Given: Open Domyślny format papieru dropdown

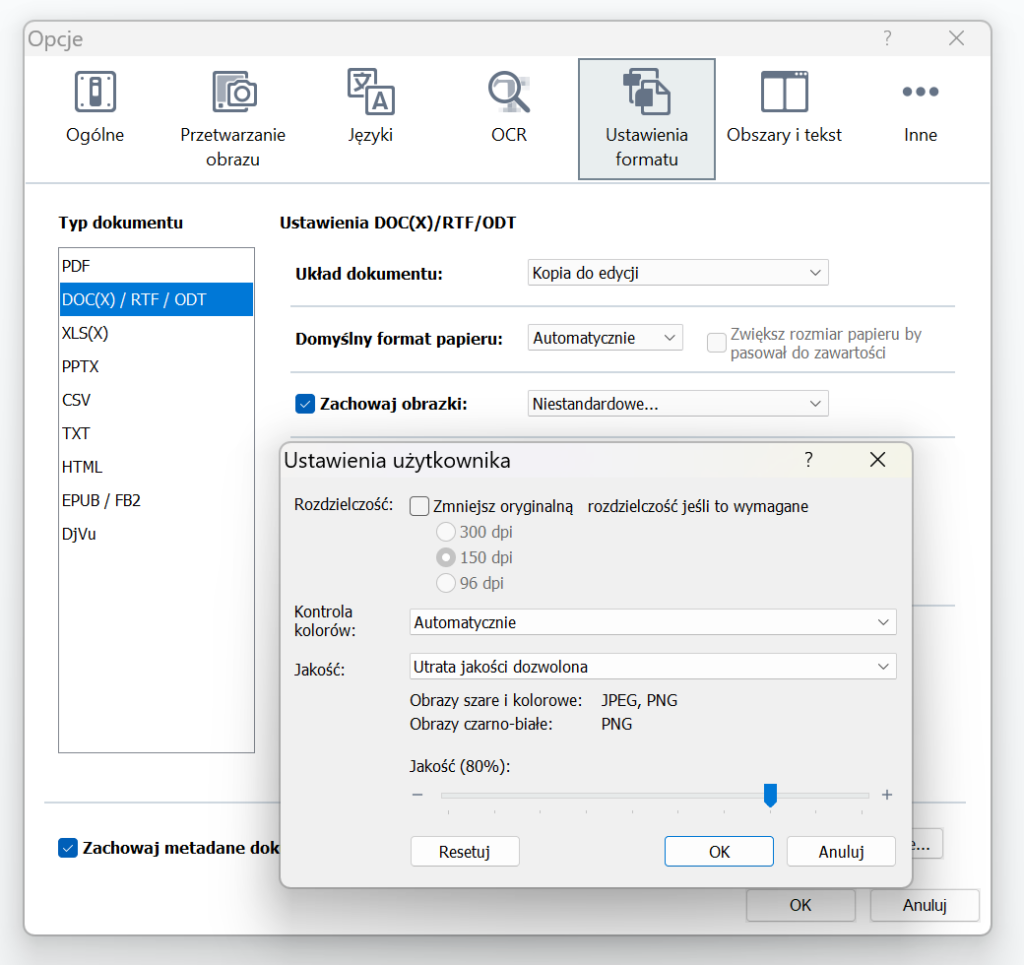Looking at the screenshot, I should (x=605, y=338).
